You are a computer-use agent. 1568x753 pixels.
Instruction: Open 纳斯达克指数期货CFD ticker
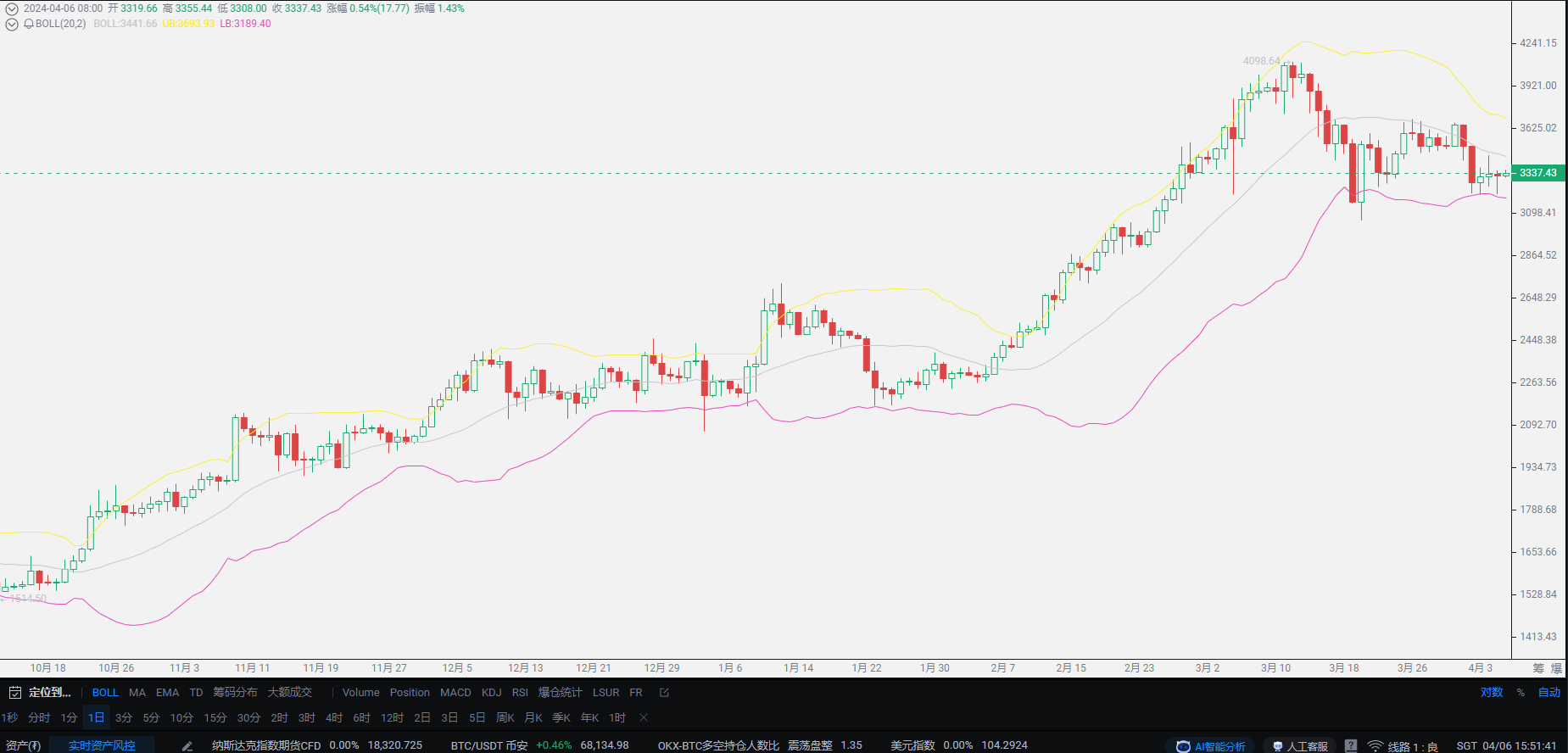point(266,745)
